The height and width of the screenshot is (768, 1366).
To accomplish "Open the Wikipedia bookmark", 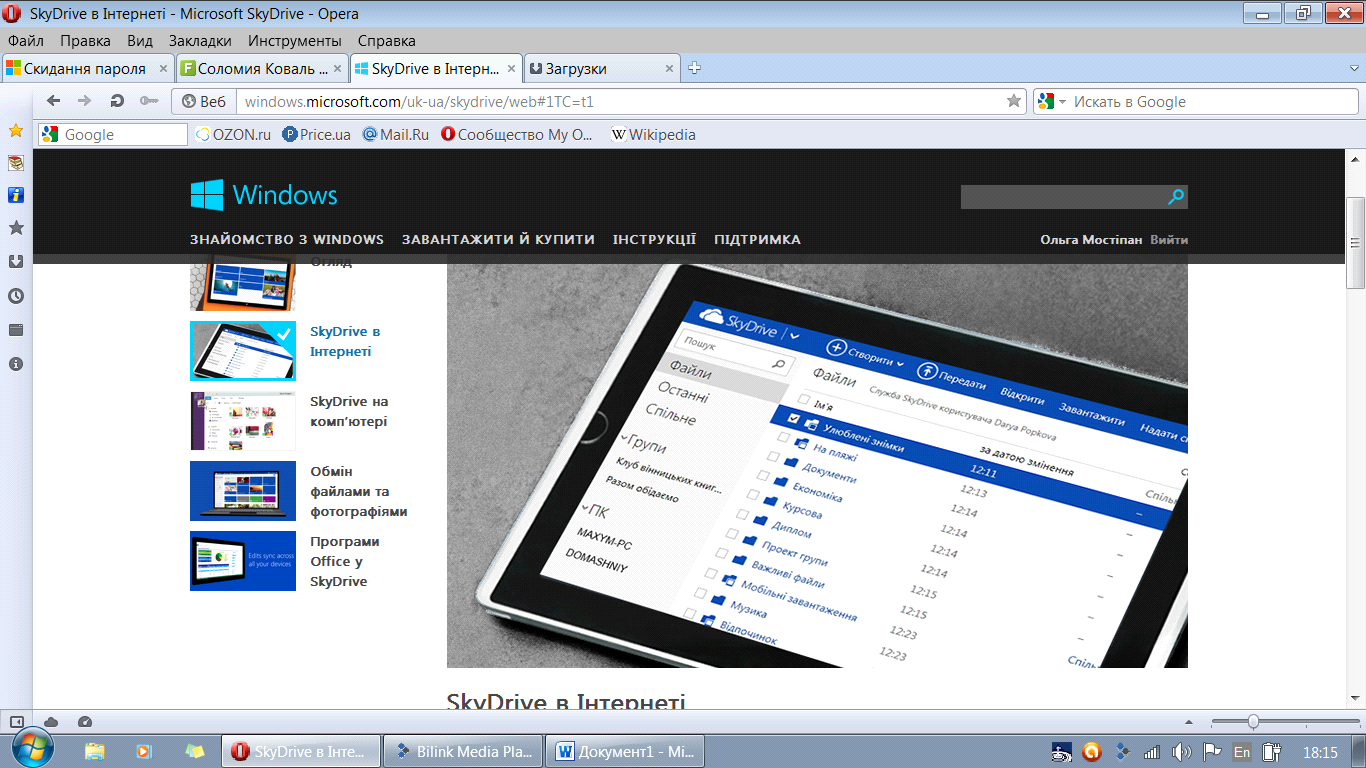I will click(653, 134).
